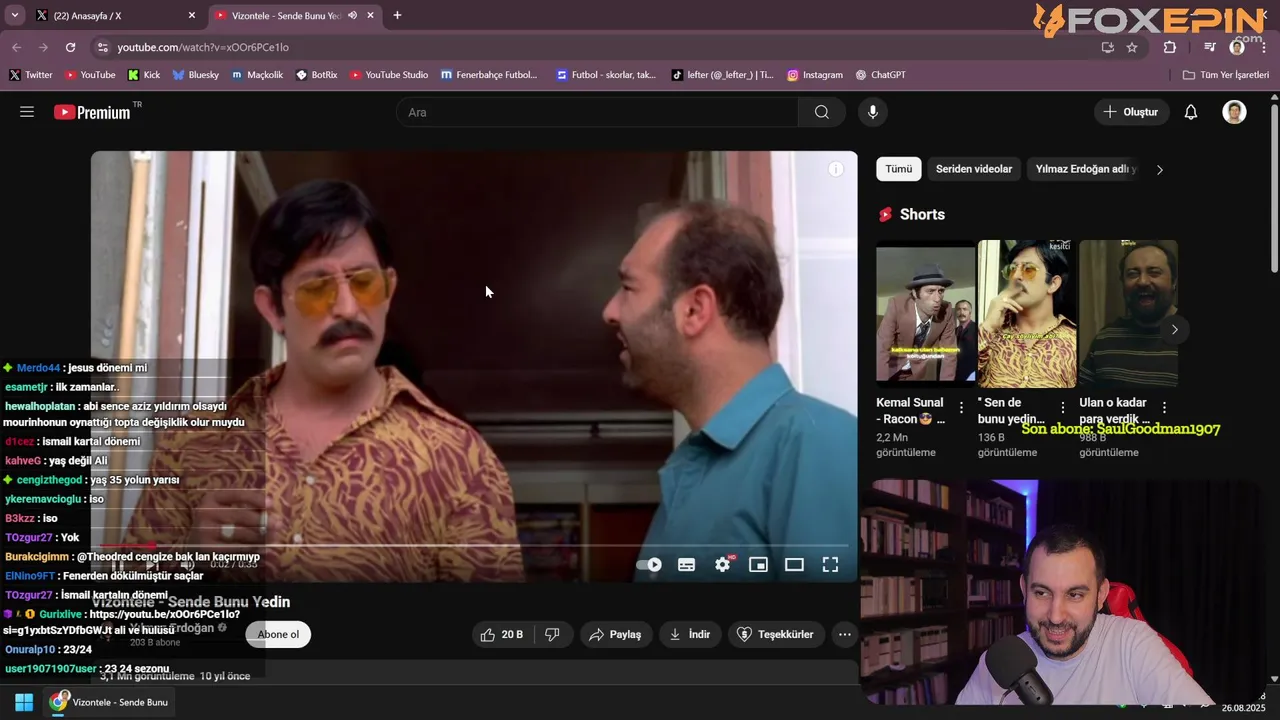
Task: Switch to theater mode
Action: pyautogui.click(x=794, y=565)
